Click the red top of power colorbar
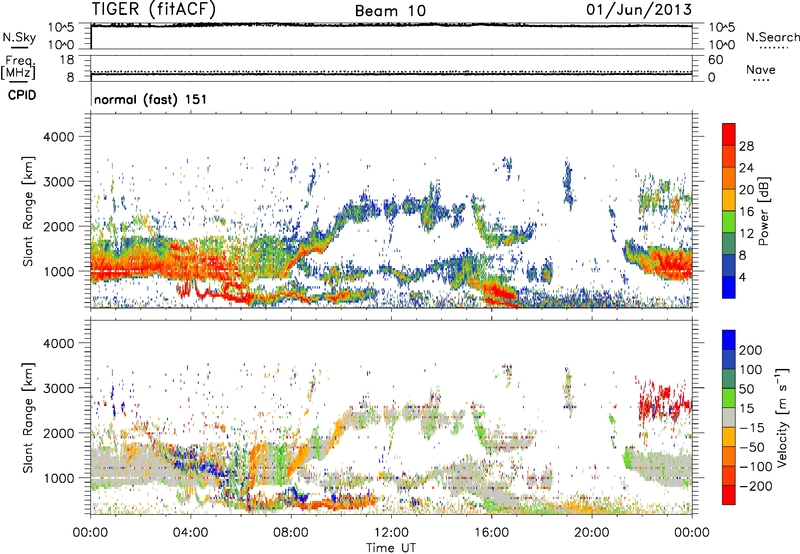The image size is (800, 554). (x=729, y=134)
